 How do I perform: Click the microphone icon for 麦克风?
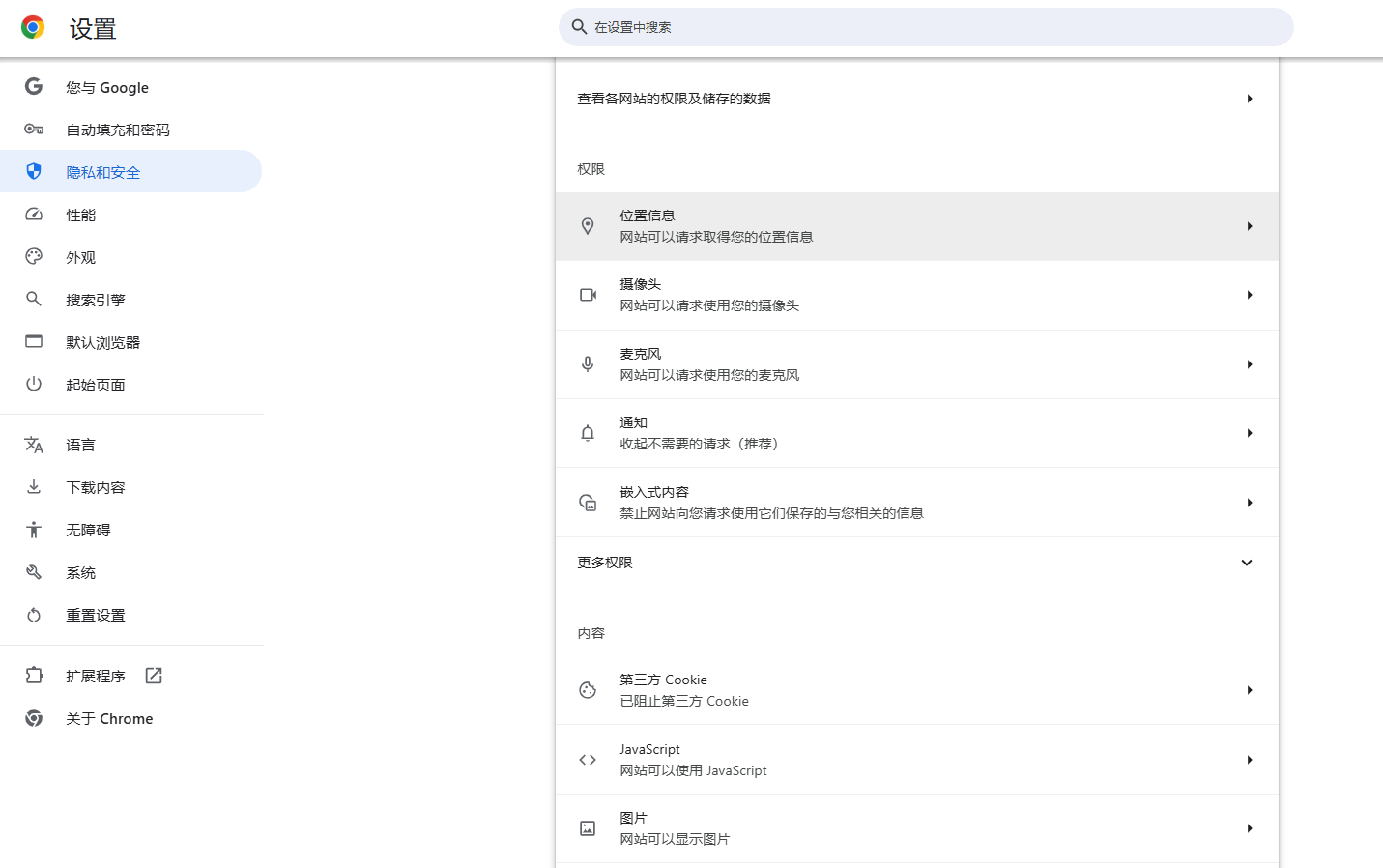pos(588,364)
